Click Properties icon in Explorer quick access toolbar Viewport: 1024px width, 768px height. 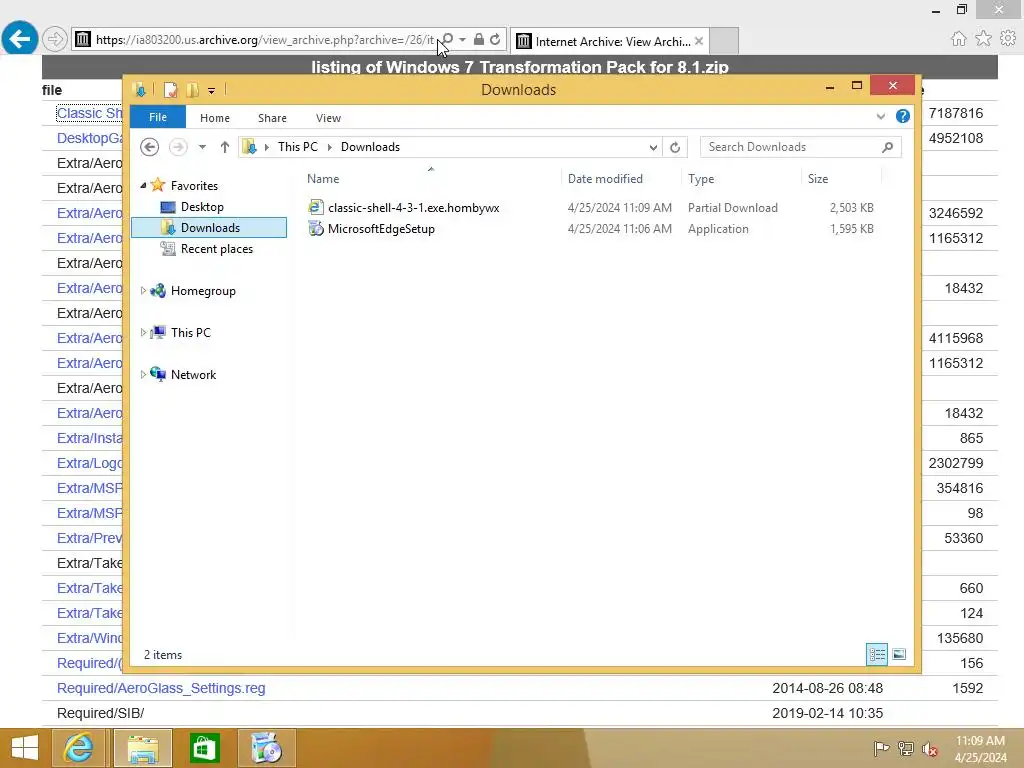click(x=170, y=90)
